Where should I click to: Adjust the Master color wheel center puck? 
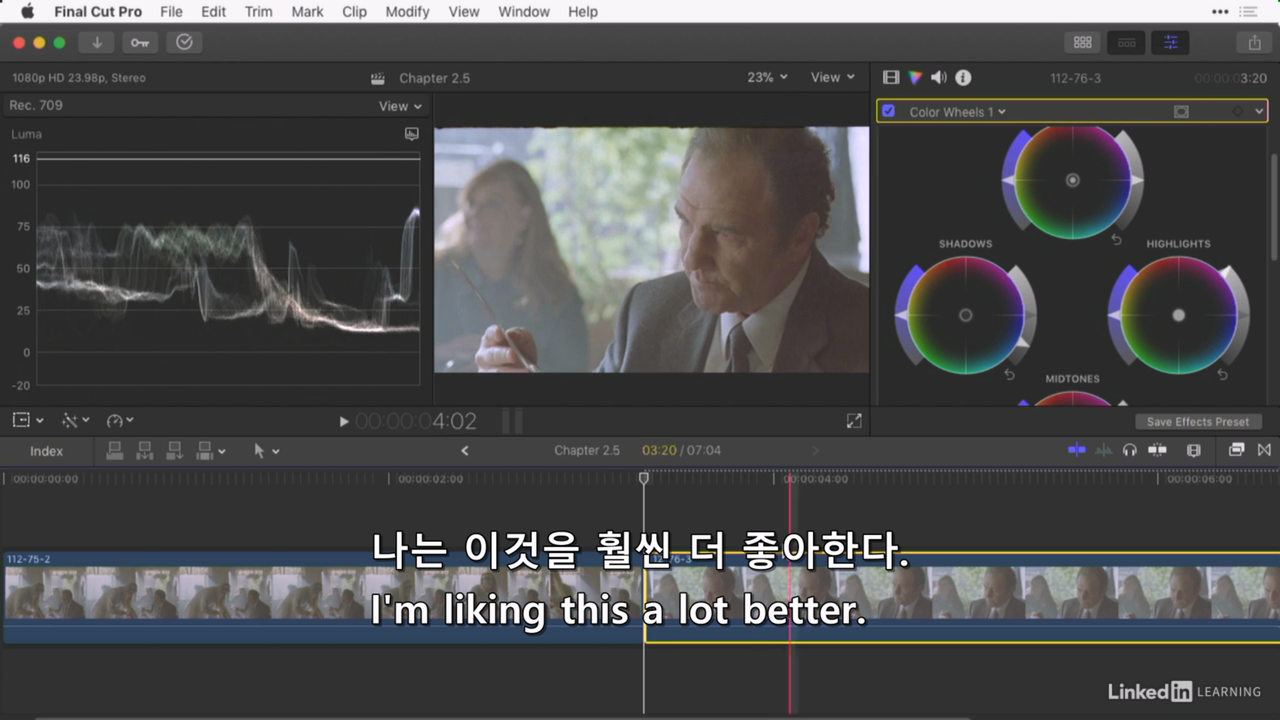point(1072,180)
